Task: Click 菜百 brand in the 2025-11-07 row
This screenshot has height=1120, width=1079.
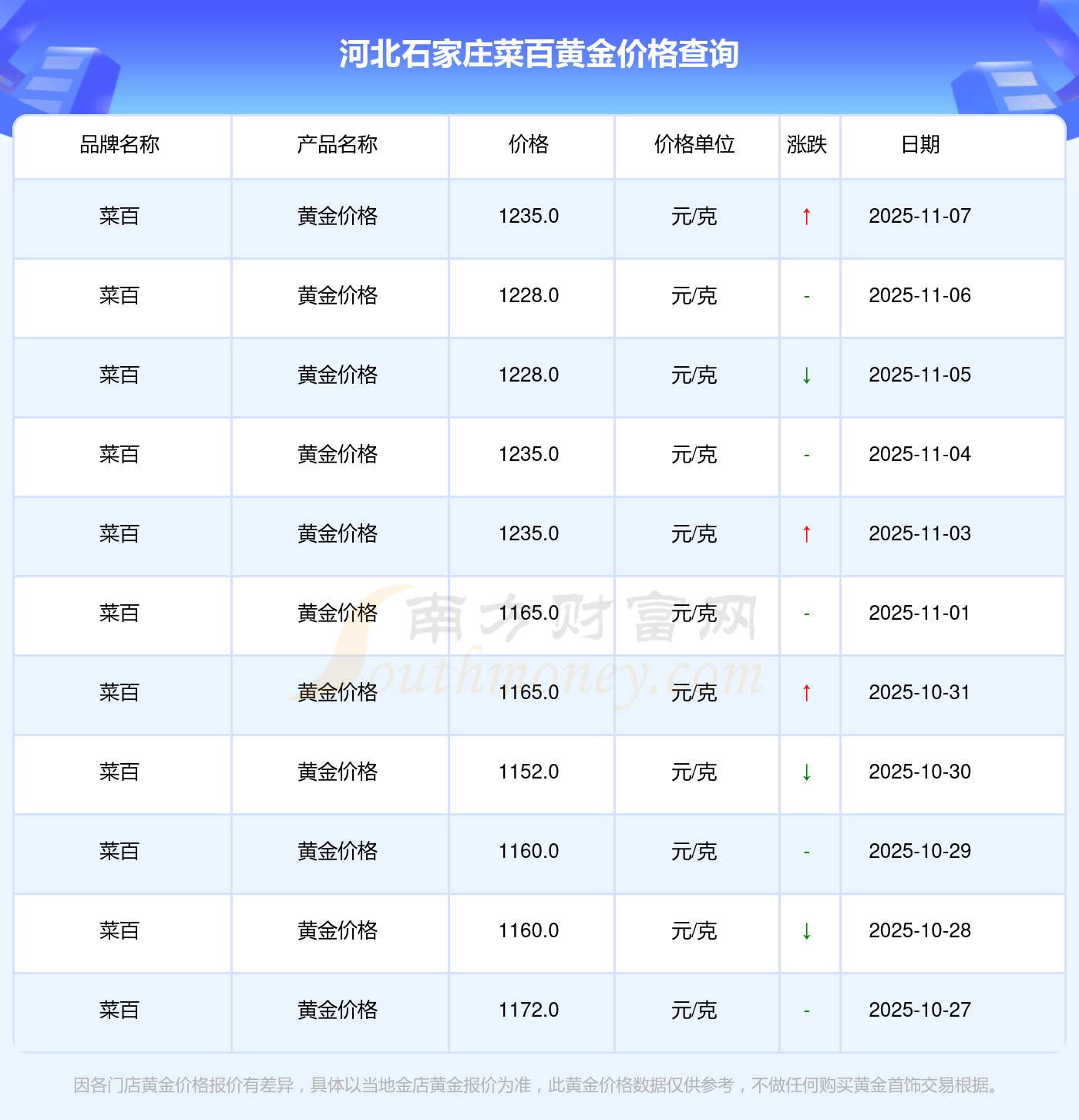Action: click(x=119, y=217)
